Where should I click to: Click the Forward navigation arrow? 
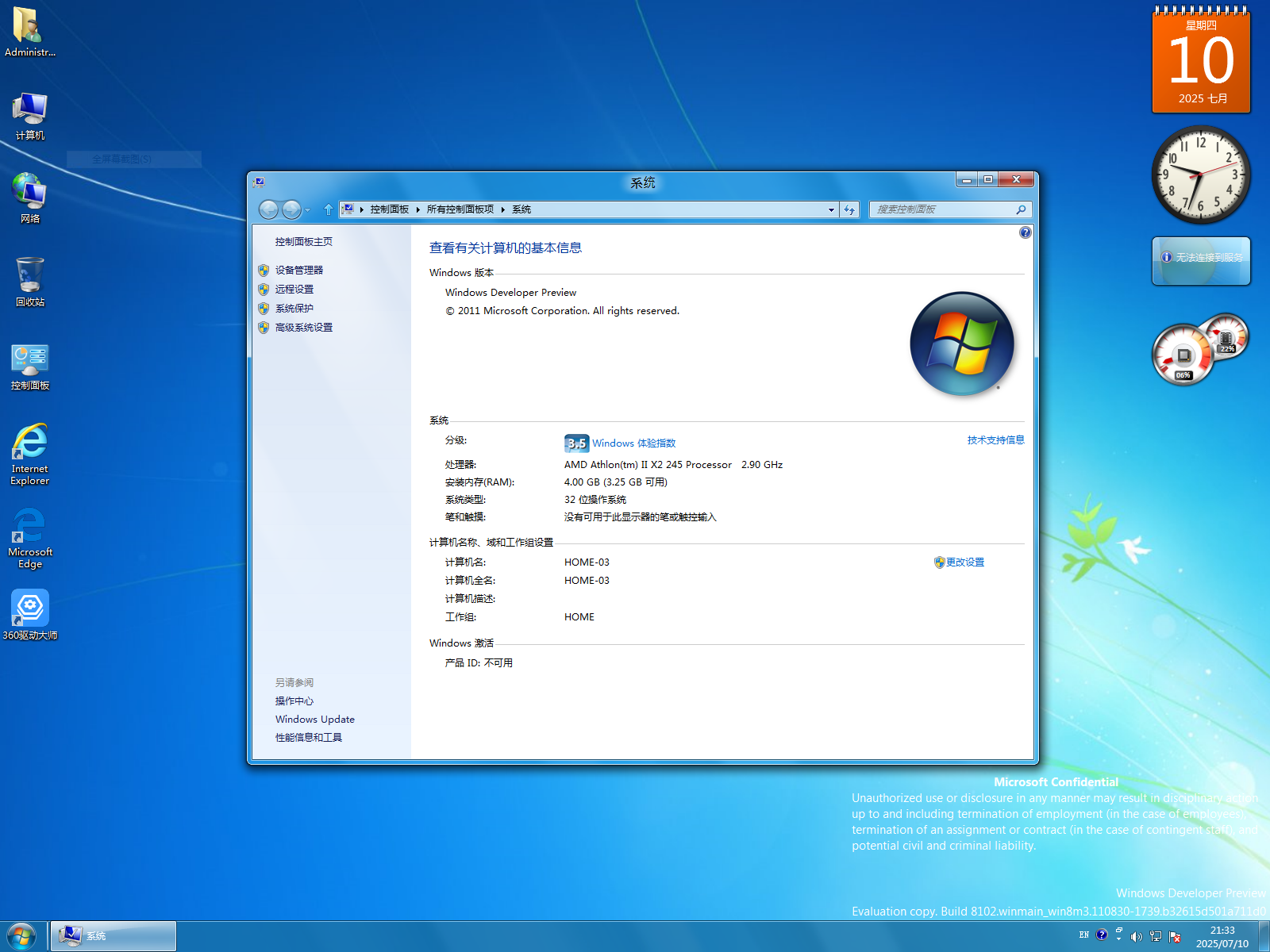[291, 209]
